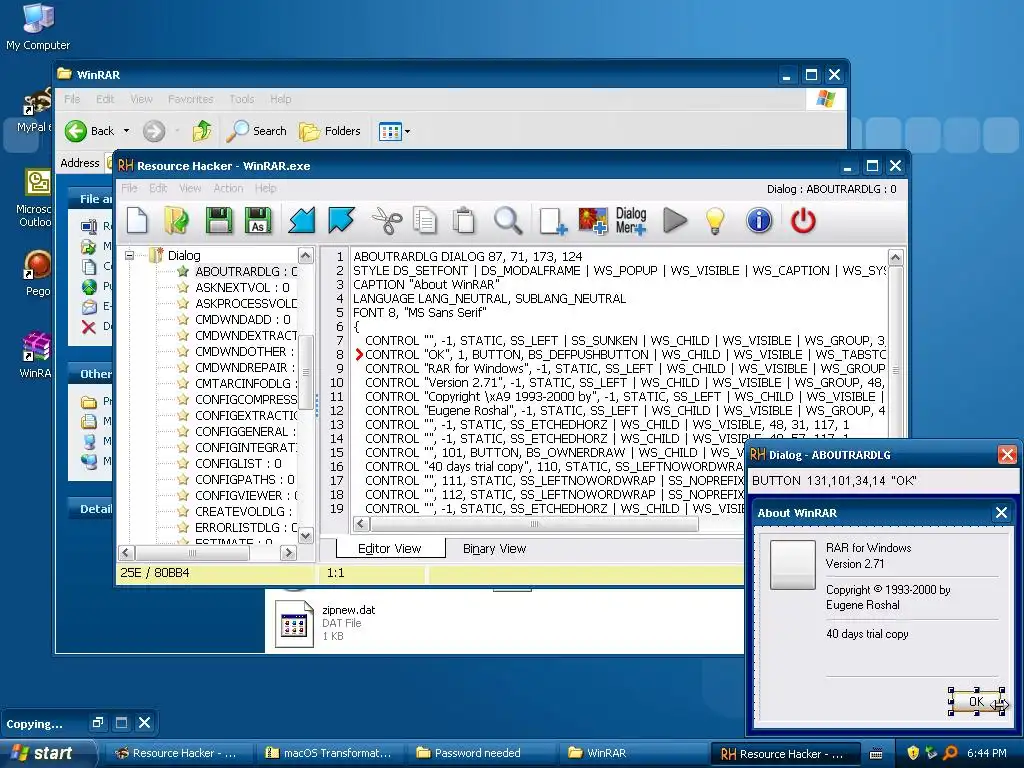This screenshot has width=1024, height=768.
Task: Open Resource Hacker Action menu
Action: [x=228, y=188]
